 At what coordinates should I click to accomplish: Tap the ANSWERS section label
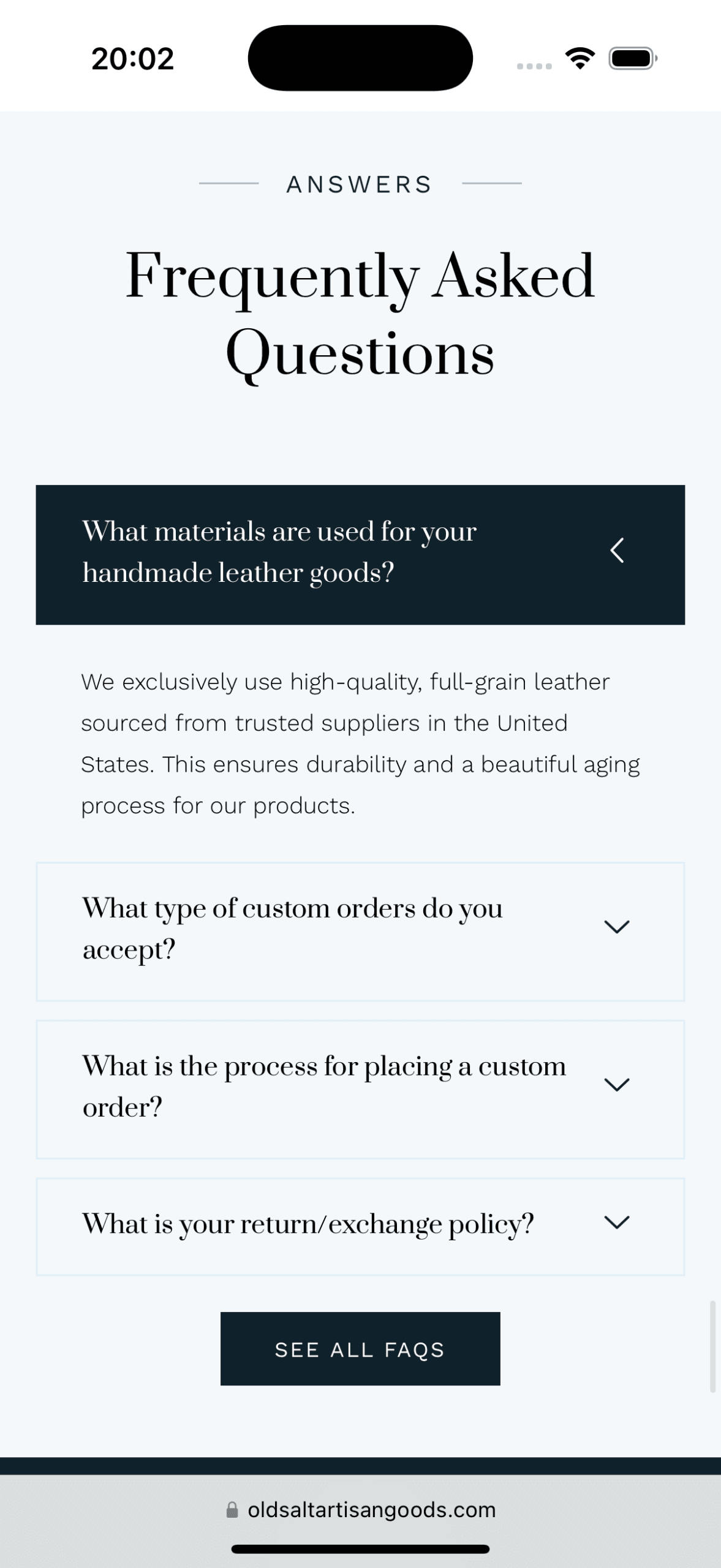(360, 184)
